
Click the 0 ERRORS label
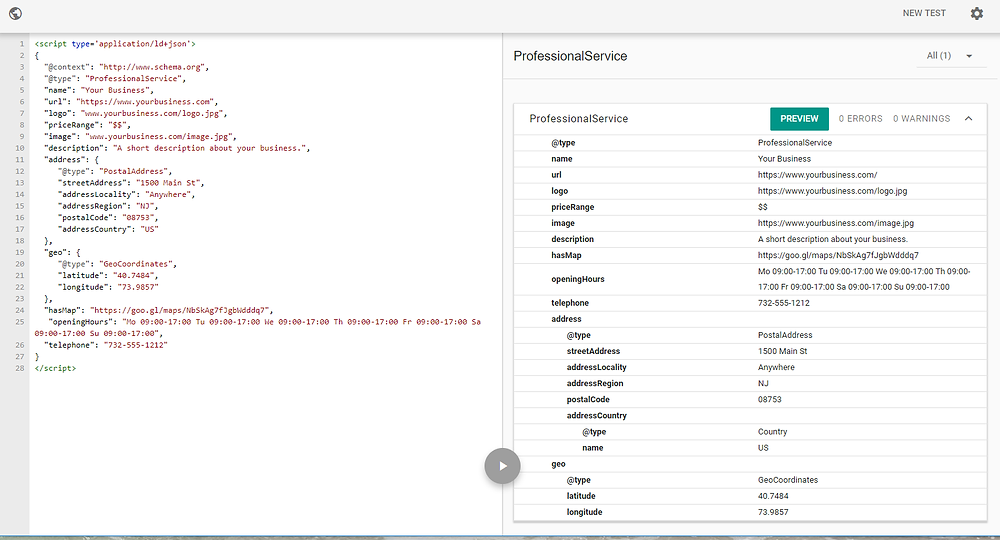point(860,119)
